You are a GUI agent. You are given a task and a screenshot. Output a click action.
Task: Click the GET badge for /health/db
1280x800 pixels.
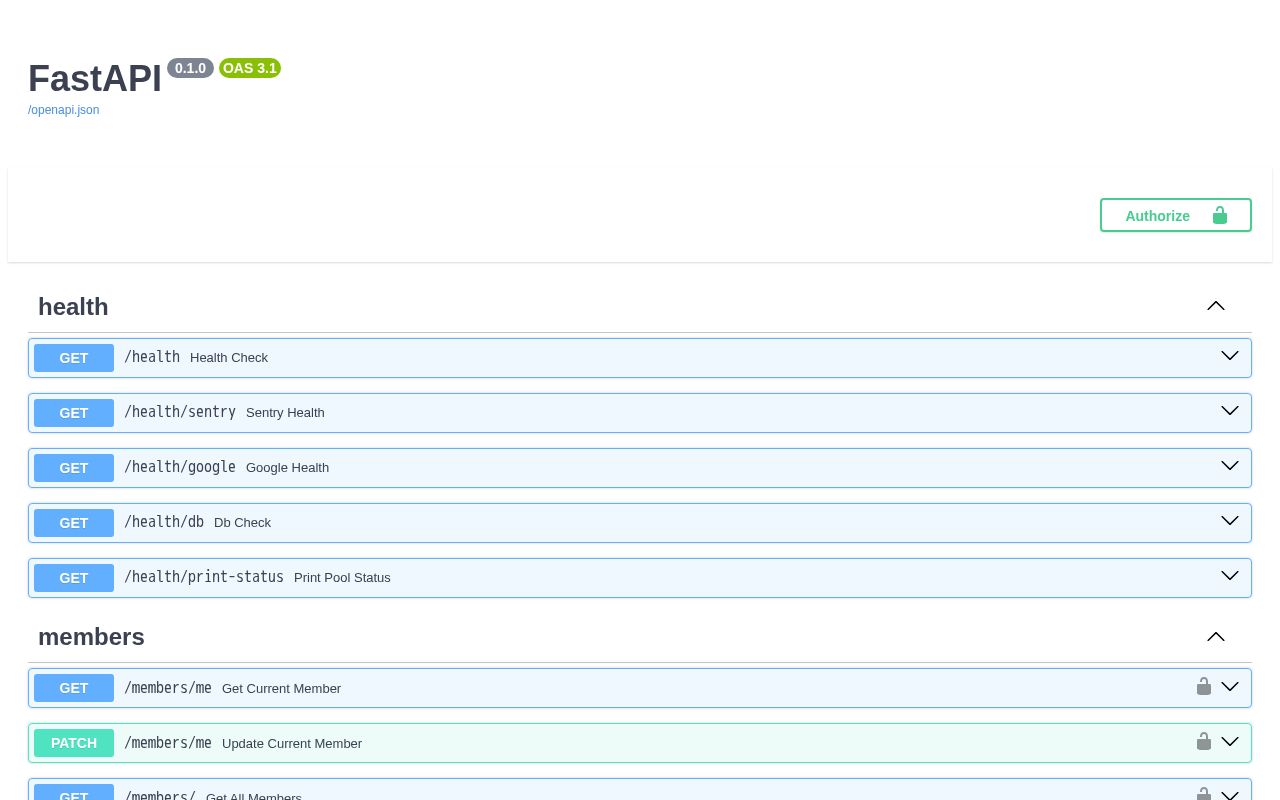(x=74, y=523)
